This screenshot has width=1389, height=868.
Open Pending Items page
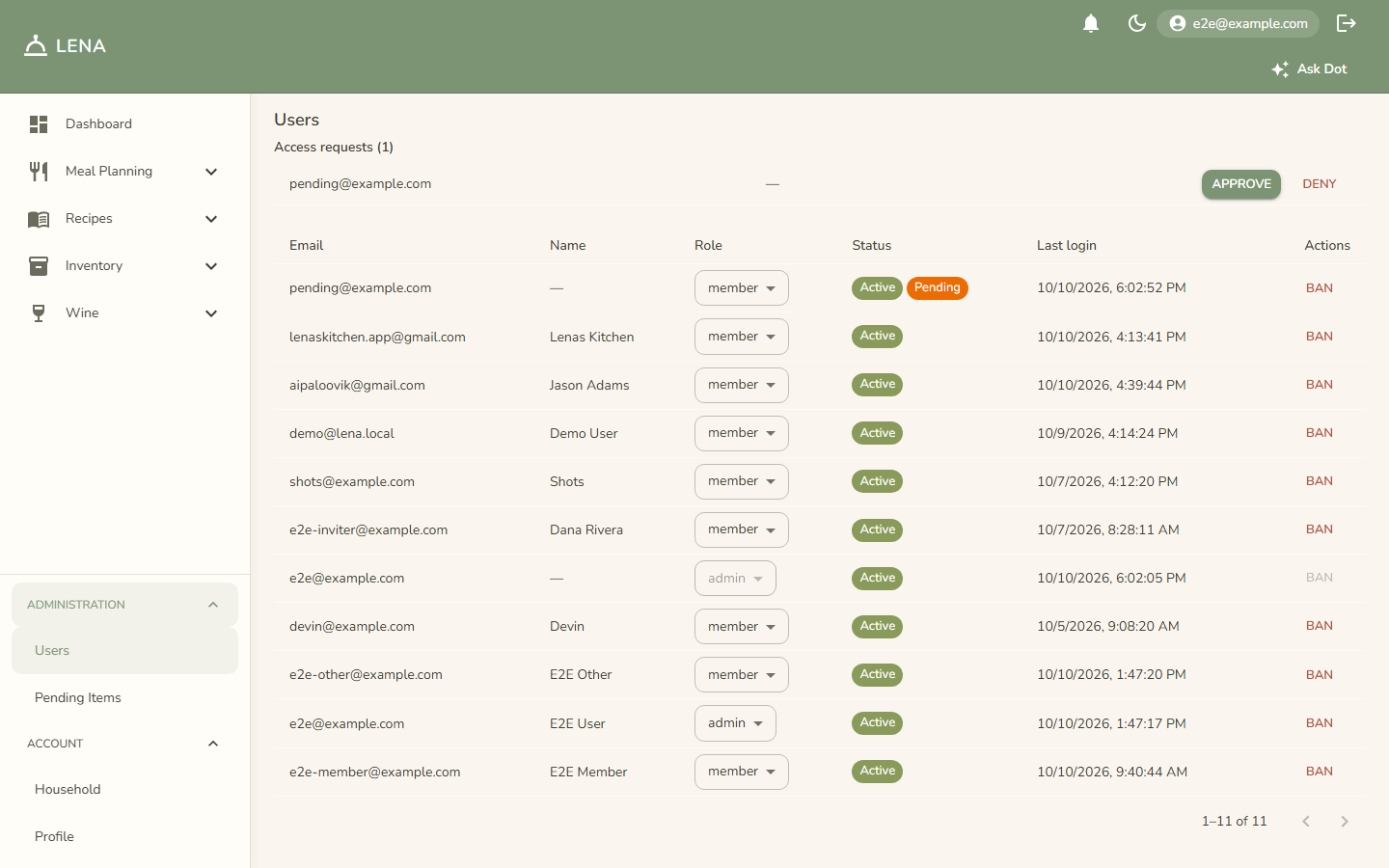124,698
